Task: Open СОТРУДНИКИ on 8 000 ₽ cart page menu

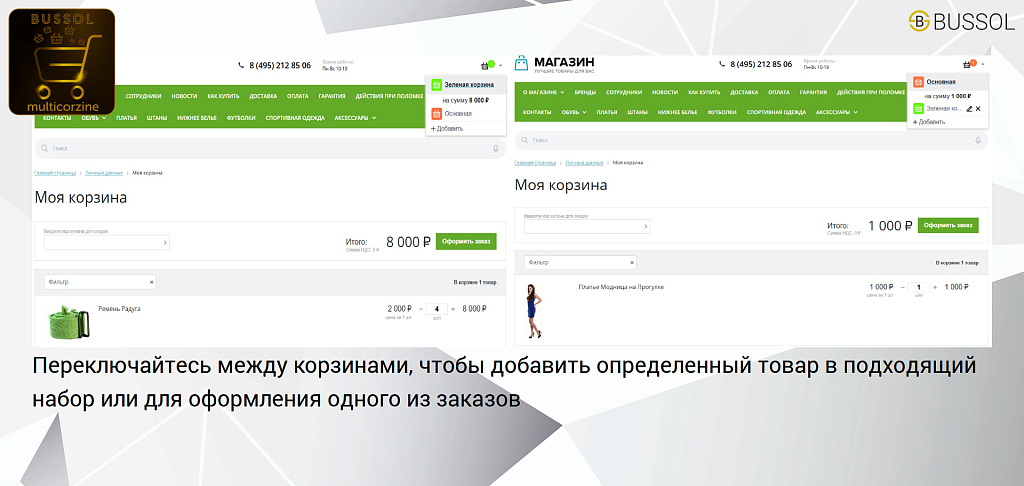Action: pos(143,96)
